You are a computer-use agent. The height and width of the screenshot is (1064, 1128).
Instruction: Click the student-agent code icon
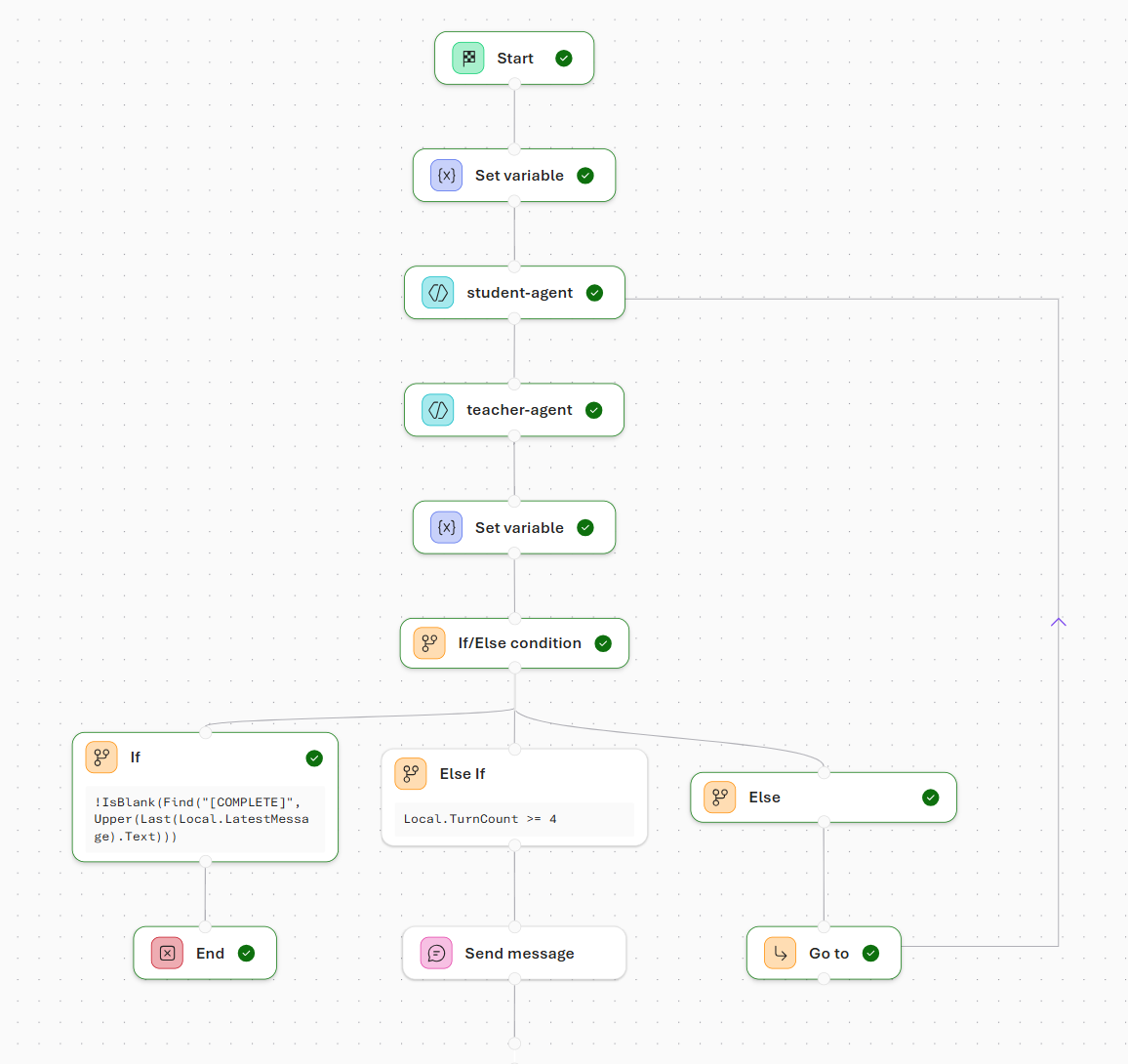(437, 292)
